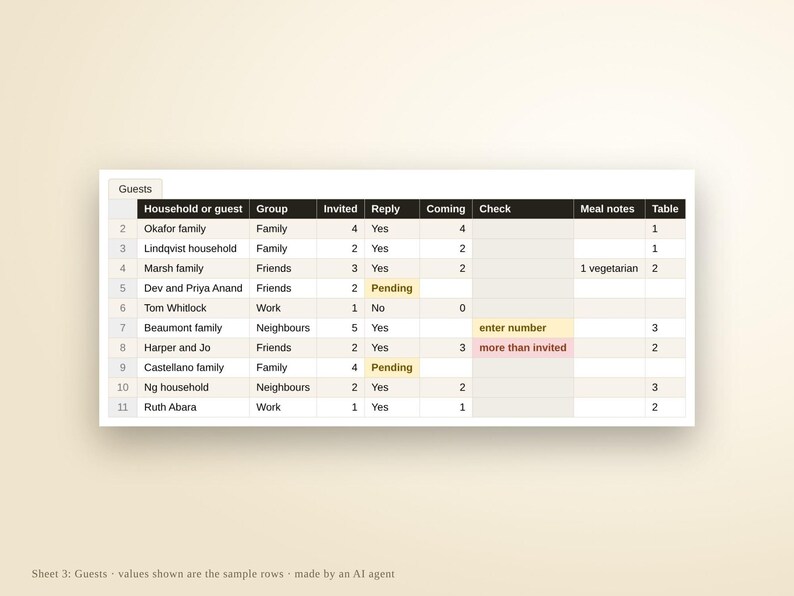Click the Lindqvist household cell
The image size is (794, 596).
click(x=193, y=249)
